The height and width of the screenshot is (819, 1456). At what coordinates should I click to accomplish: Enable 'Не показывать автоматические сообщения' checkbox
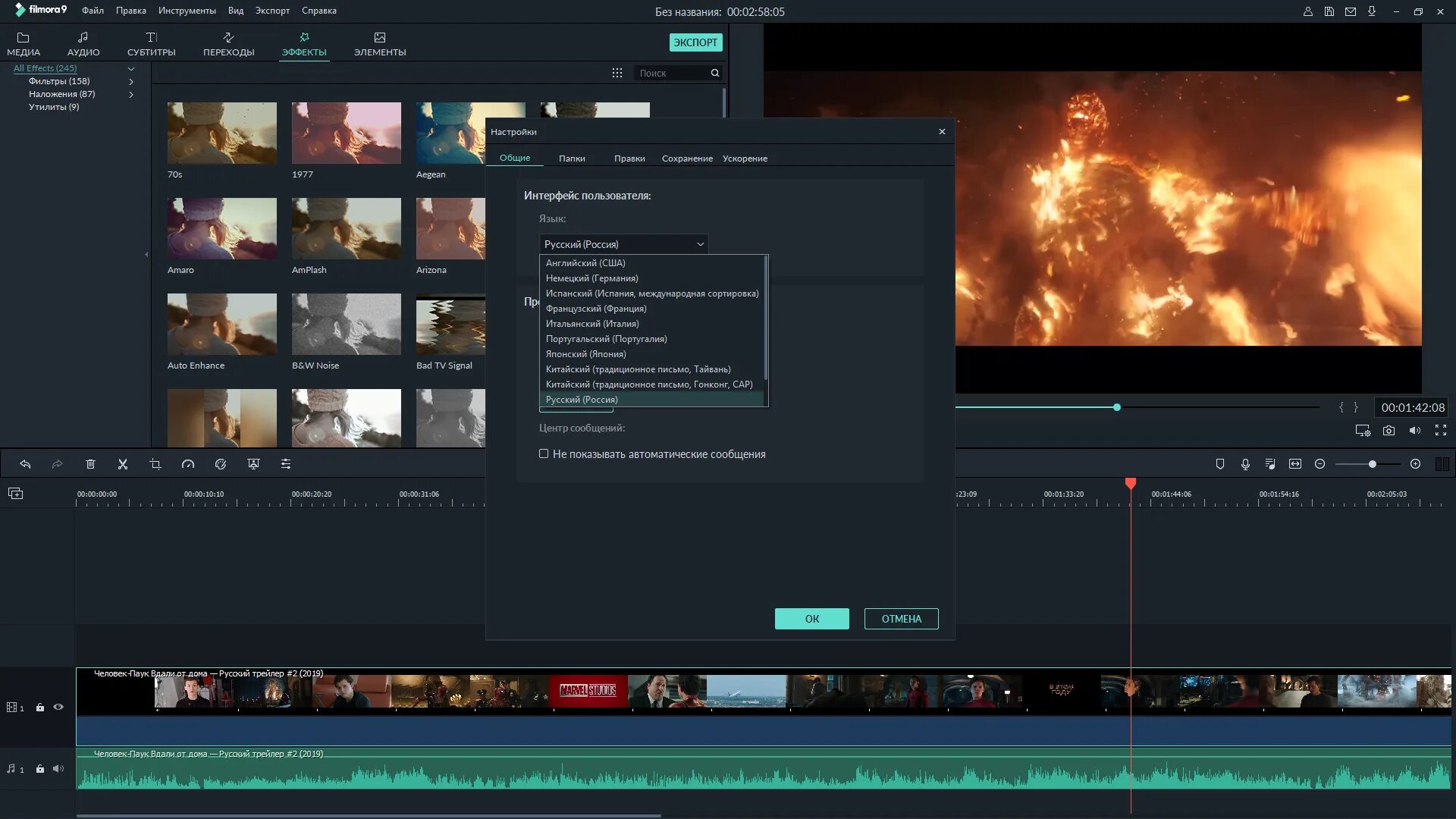coord(544,453)
